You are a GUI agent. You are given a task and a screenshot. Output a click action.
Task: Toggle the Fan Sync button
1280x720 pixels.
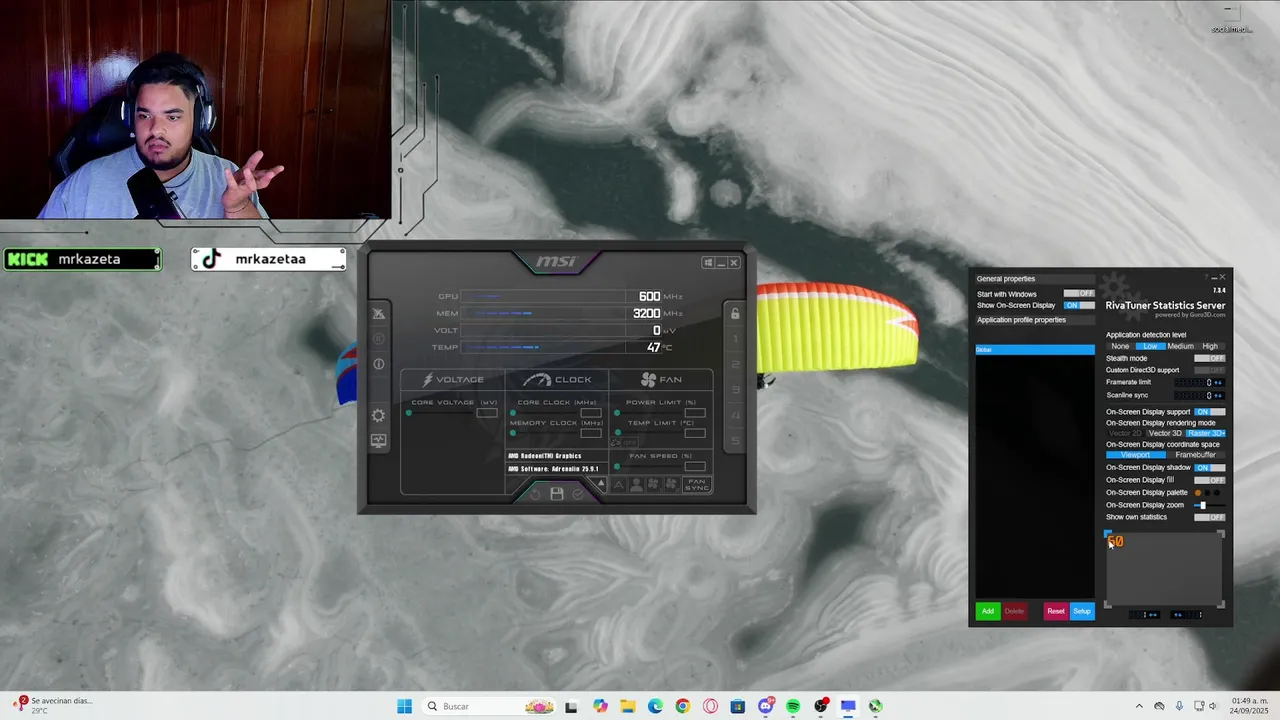tap(697, 485)
